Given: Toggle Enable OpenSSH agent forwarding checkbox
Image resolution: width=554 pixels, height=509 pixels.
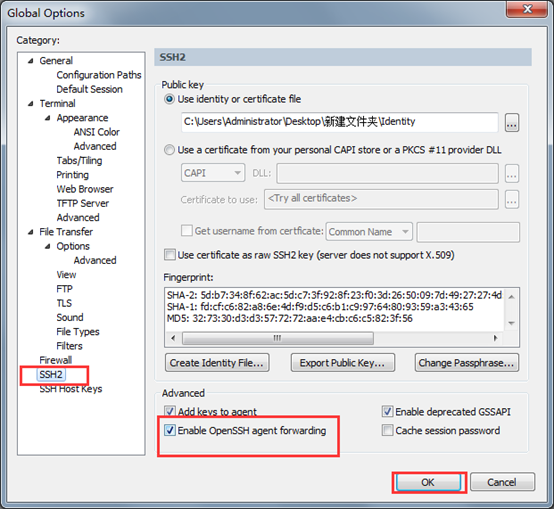Looking at the screenshot, I should pos(170,430).
